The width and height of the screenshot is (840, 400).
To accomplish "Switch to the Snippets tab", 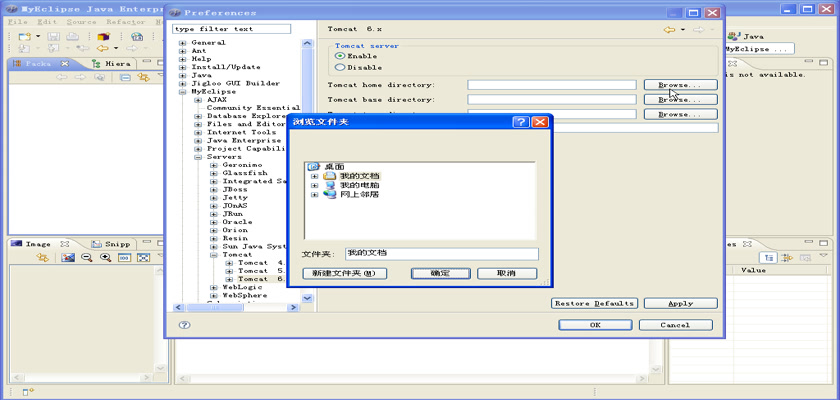I will tap(111, 244).
